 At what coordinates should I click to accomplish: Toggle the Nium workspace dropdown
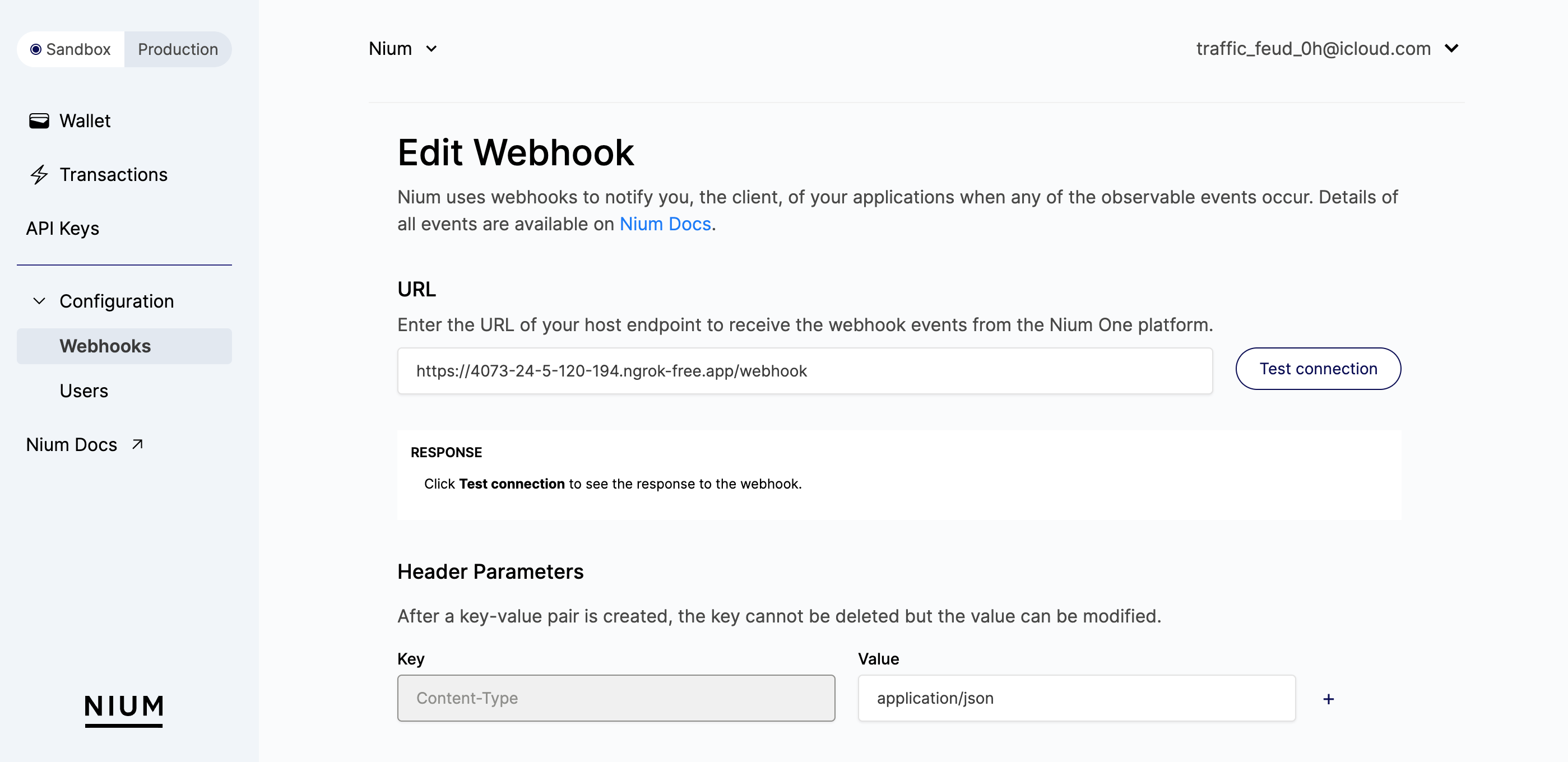(403, 48)
